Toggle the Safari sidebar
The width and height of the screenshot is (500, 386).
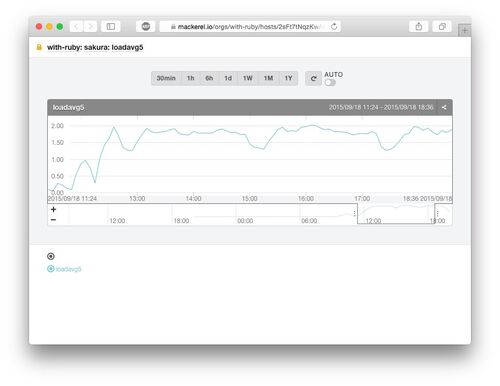111,26
